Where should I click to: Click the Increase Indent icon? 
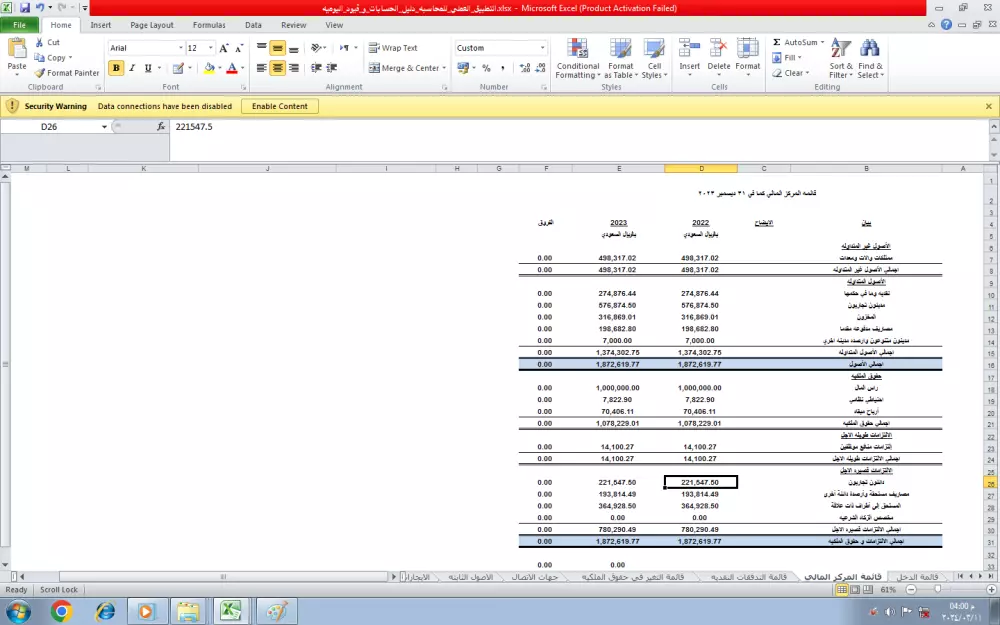pos(332,68)
